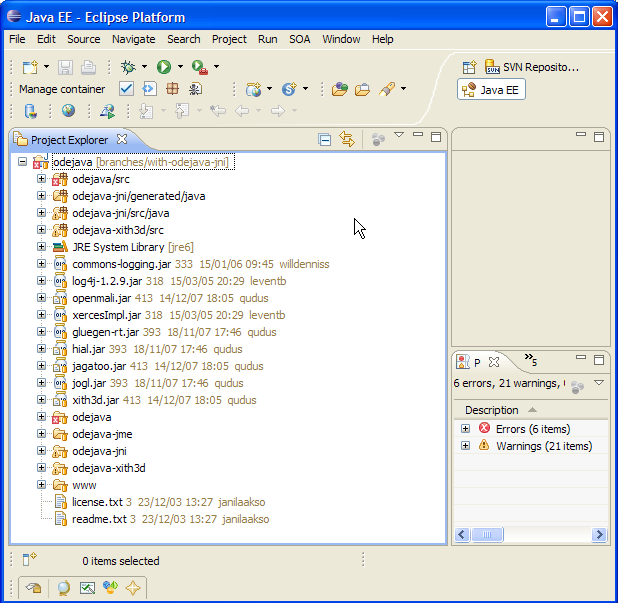Toggle the Manage container checkbox icon
The image size is (618, 603).
click(126, 89)
